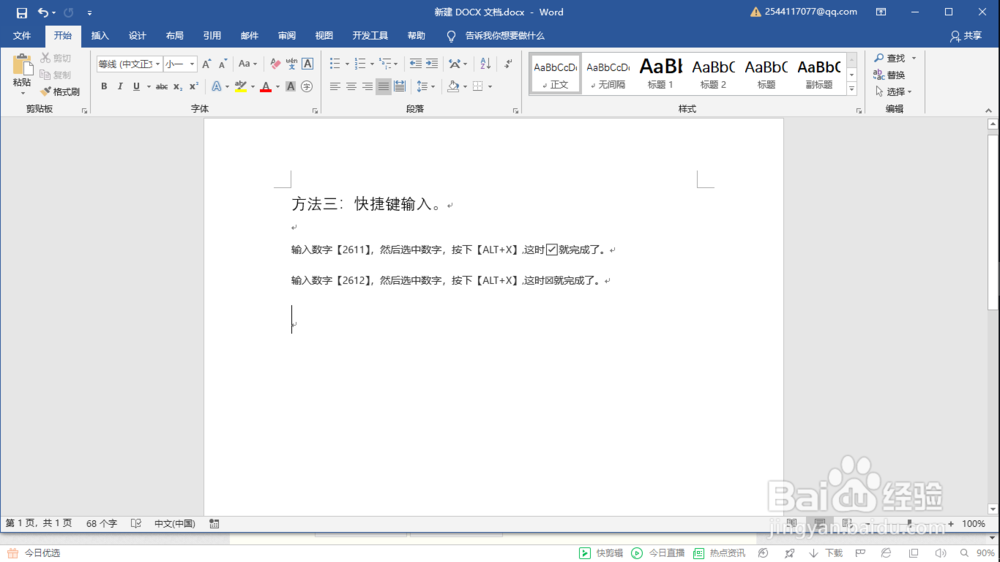Save the document with the floppy icon
This screenshot has width=1000, height=562.
tap(22, 12)
